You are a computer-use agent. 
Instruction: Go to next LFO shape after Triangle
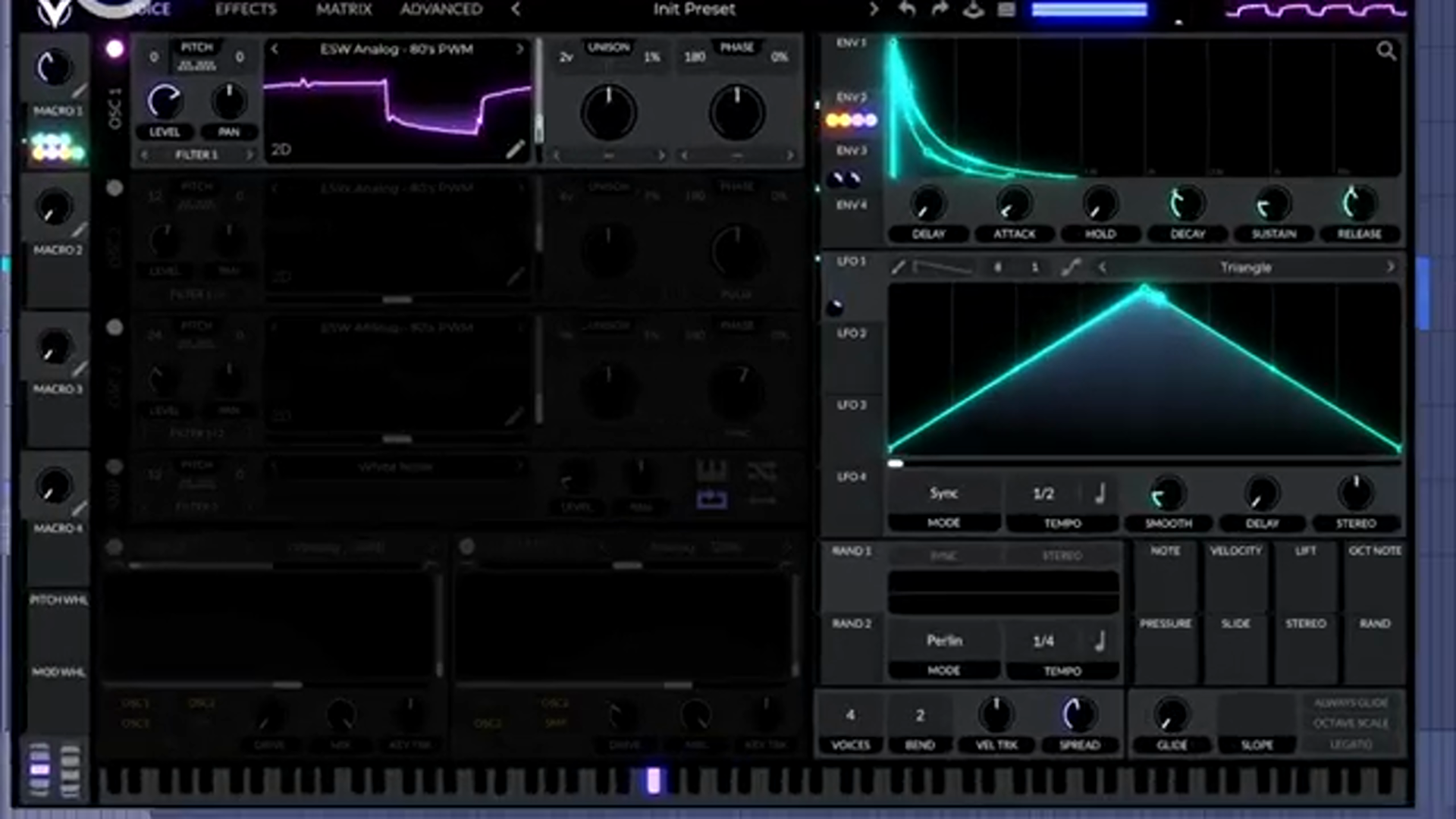coord(1390,267)
